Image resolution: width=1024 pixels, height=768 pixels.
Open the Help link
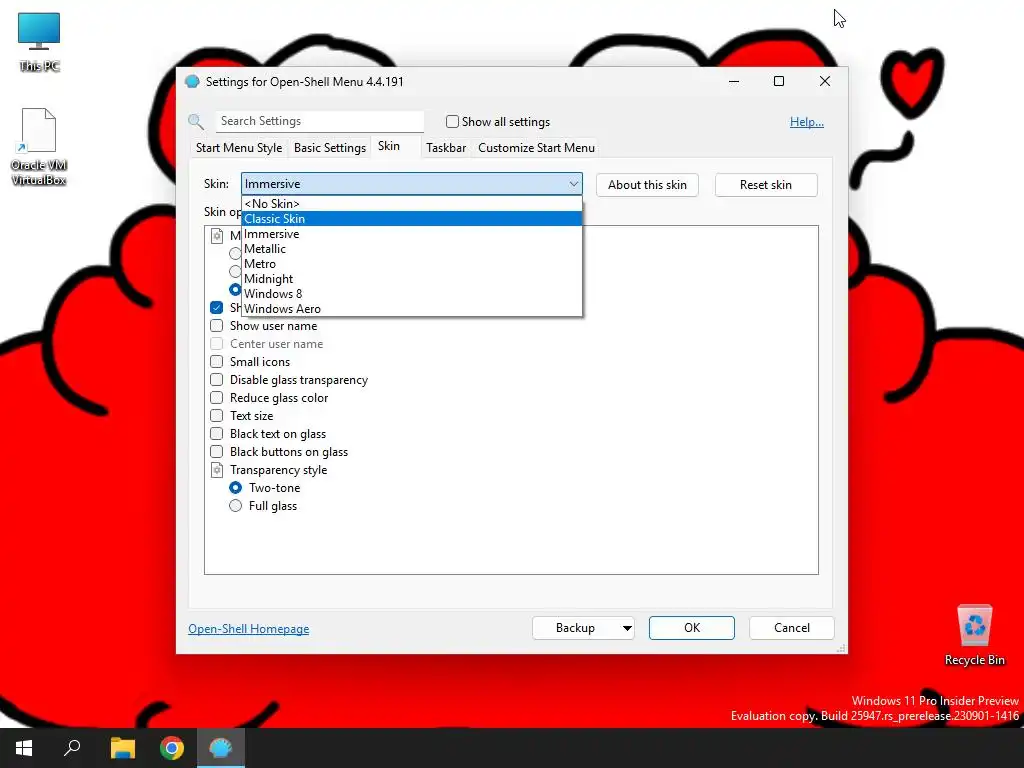coord(807,121)
